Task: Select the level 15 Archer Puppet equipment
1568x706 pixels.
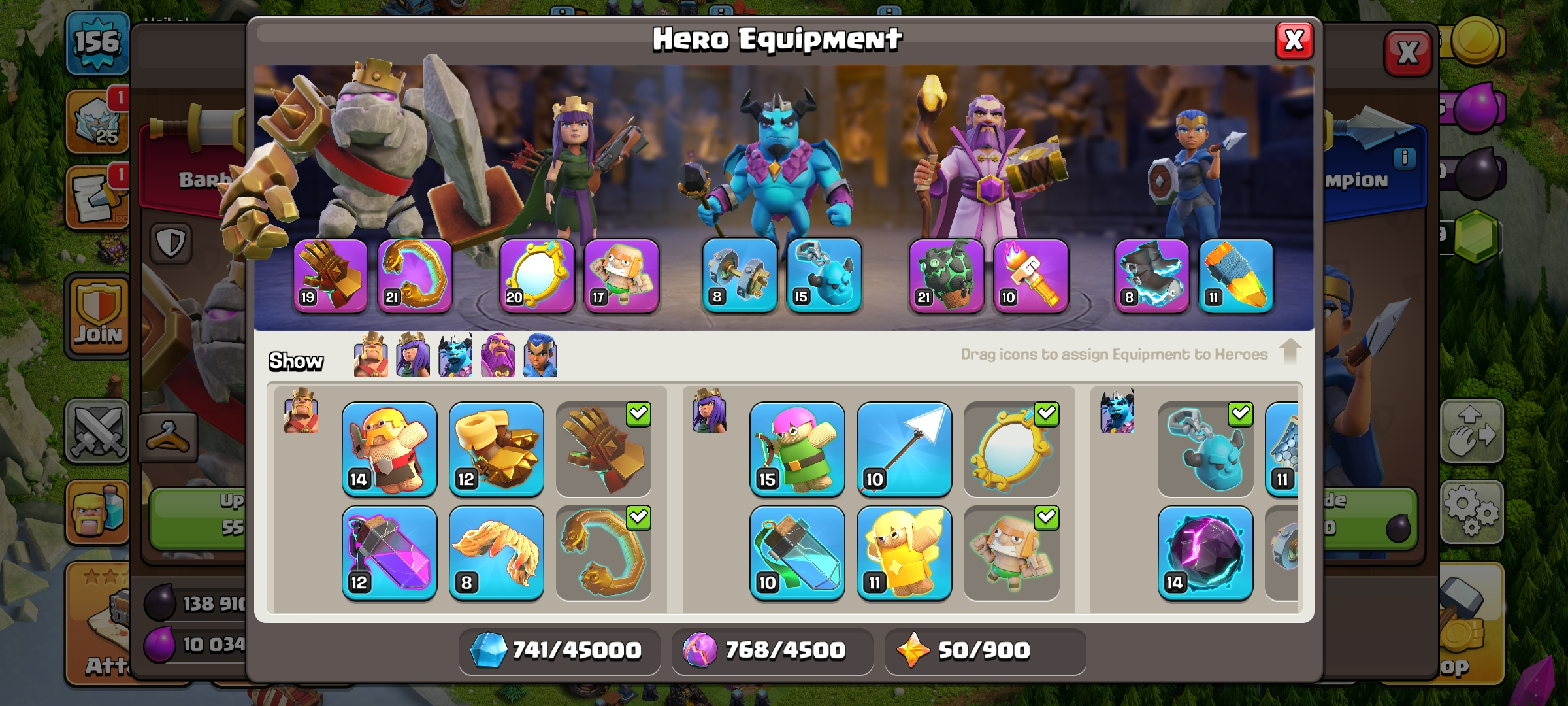Action: pyautogui.click(x=797, y=449)
